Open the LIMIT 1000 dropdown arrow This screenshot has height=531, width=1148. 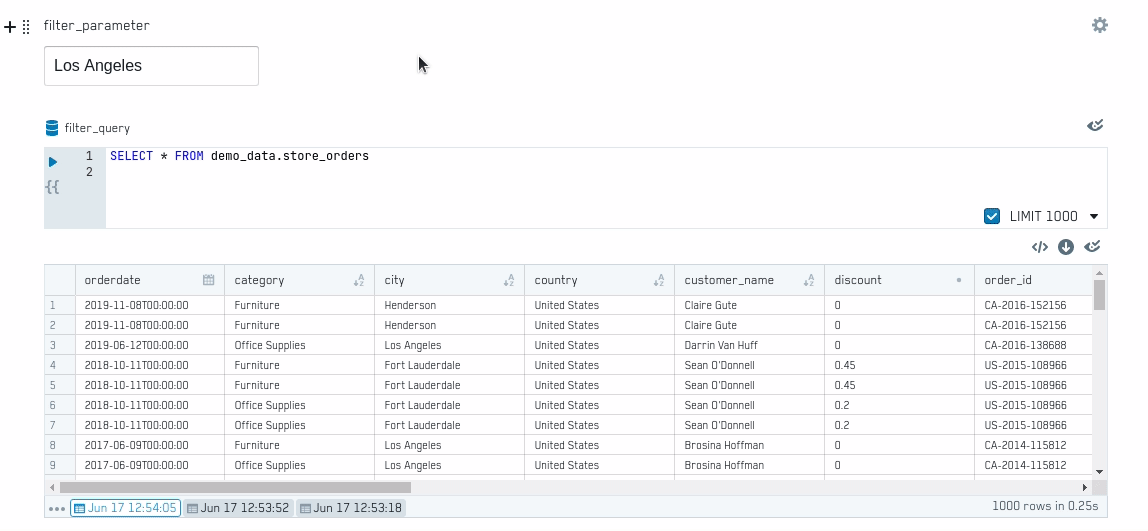[1094, 217]
